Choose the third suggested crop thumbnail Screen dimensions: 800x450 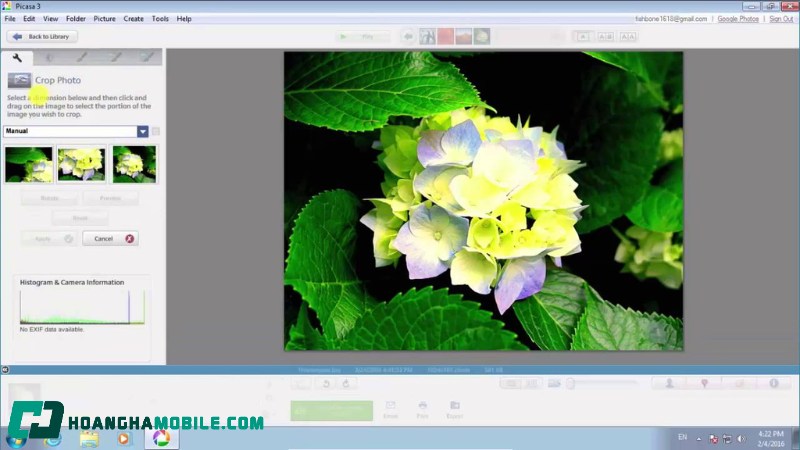pyautogui.click(x=134, y=164)
